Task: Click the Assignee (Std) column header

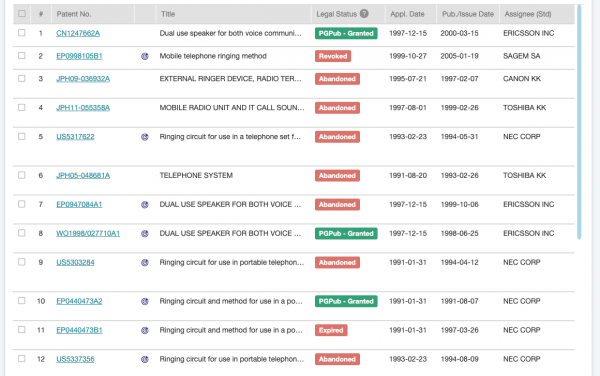Action: (528, 14)
